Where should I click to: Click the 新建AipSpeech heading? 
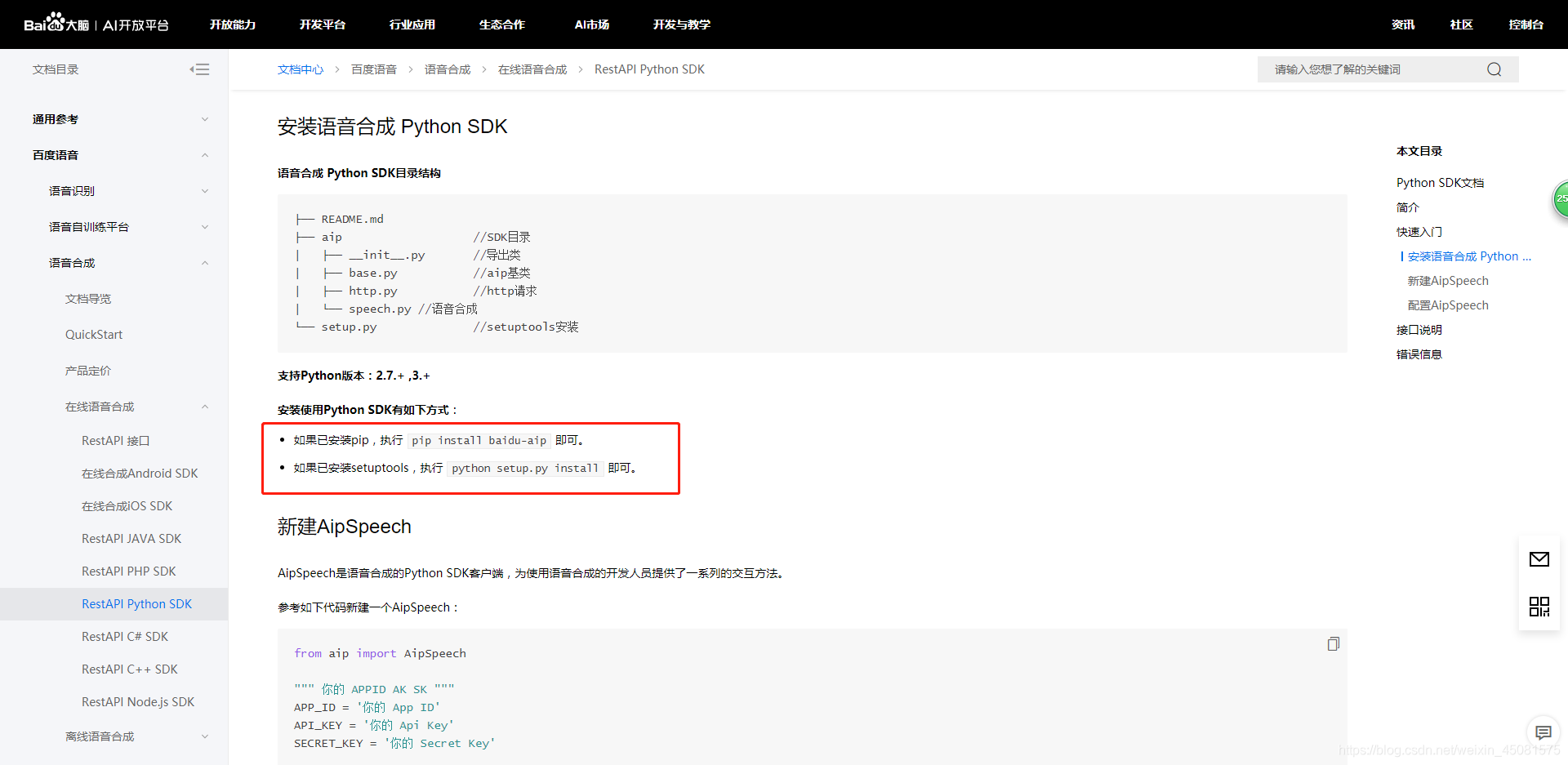coord(345,527)
